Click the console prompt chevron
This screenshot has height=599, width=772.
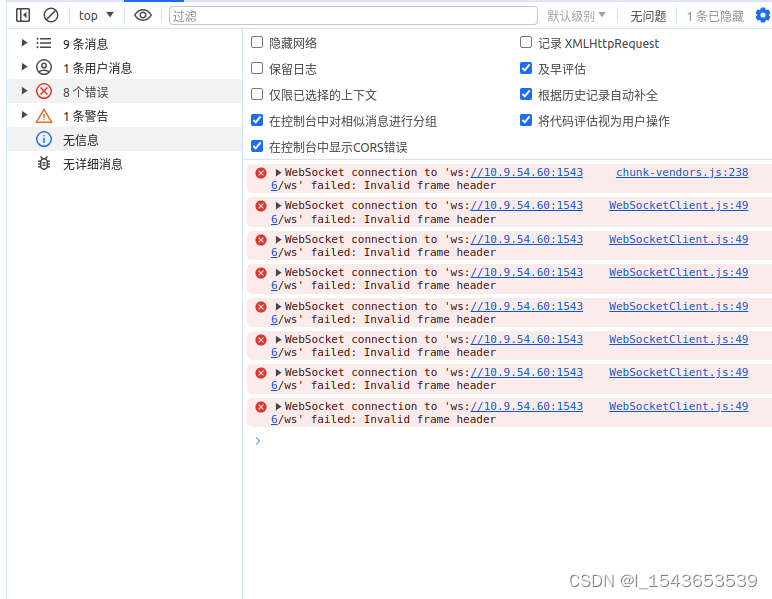257,441
